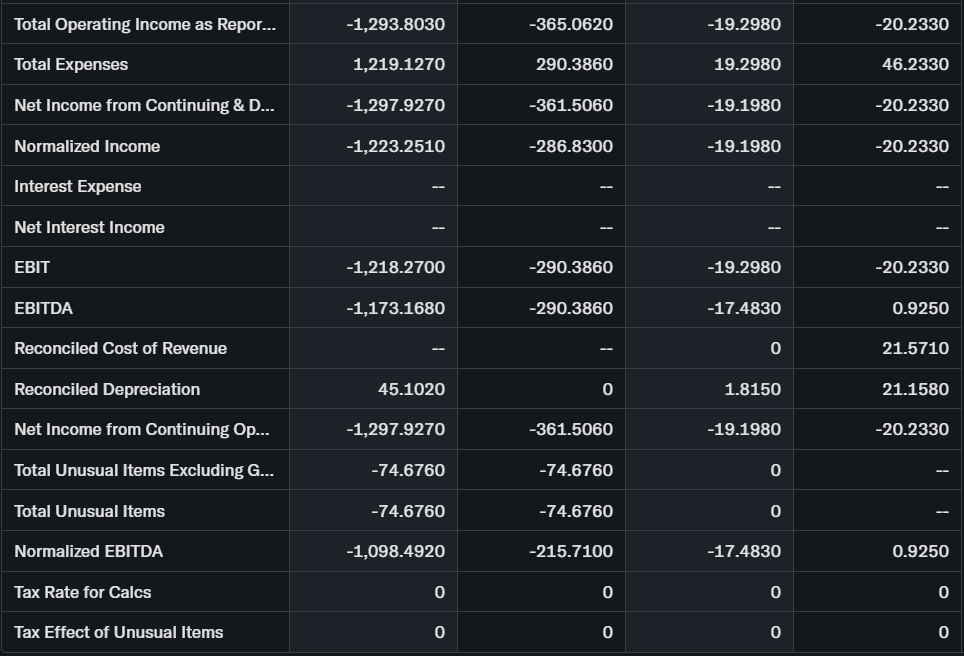Screen dimensions: 964x656
Task: Select the Tax Effect of Unusual Items label
Action: click(118, 632)
